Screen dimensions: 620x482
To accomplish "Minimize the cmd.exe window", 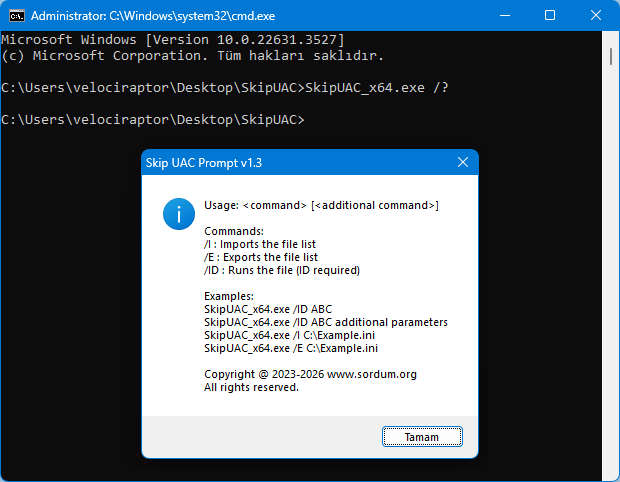I will [505, 16].
